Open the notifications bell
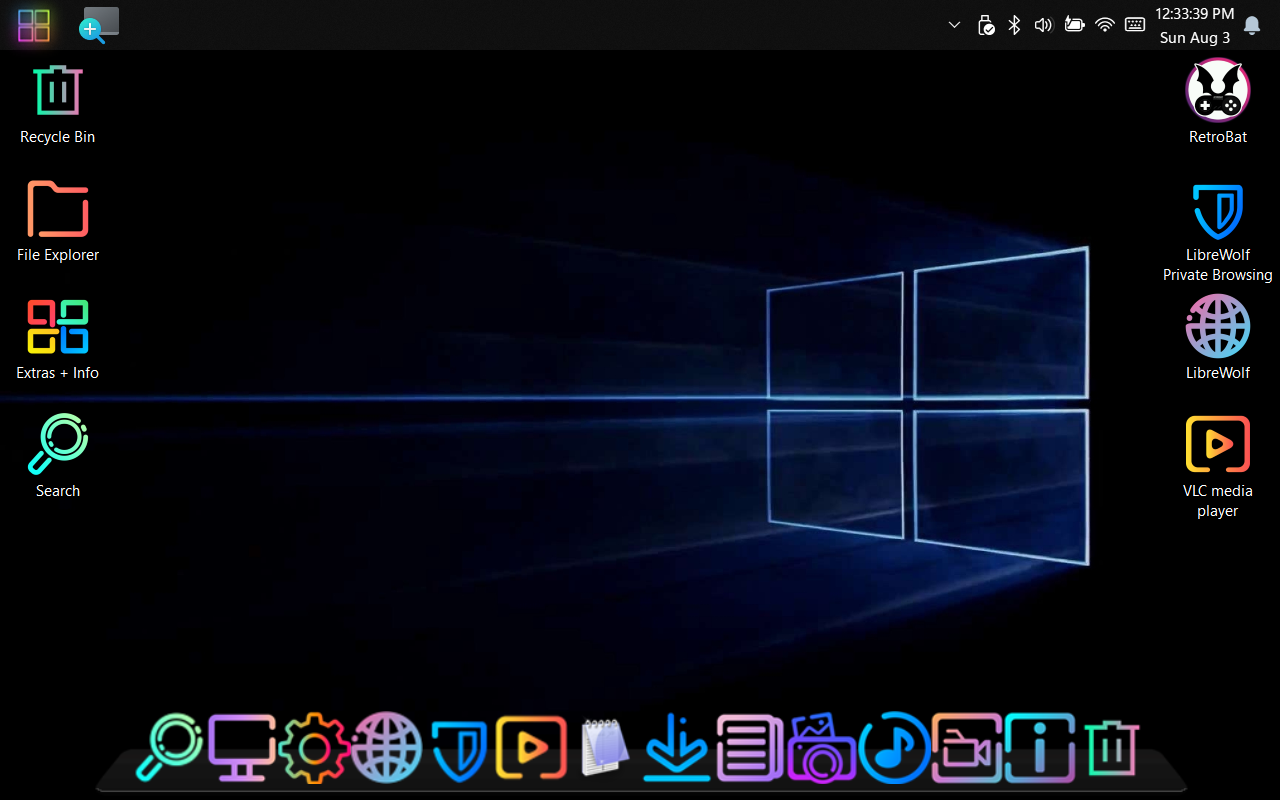Image resolution: width=1280 pixels, height=800 pixels. pos(1251,25)
